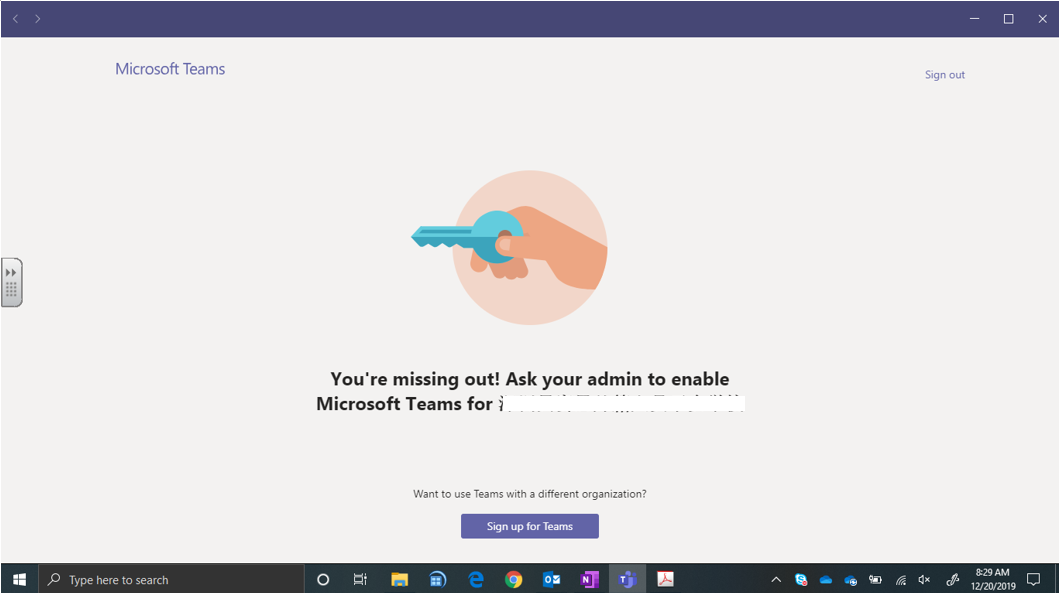
Task: Click the Sign up for Teams button
Action: (530, 526)
